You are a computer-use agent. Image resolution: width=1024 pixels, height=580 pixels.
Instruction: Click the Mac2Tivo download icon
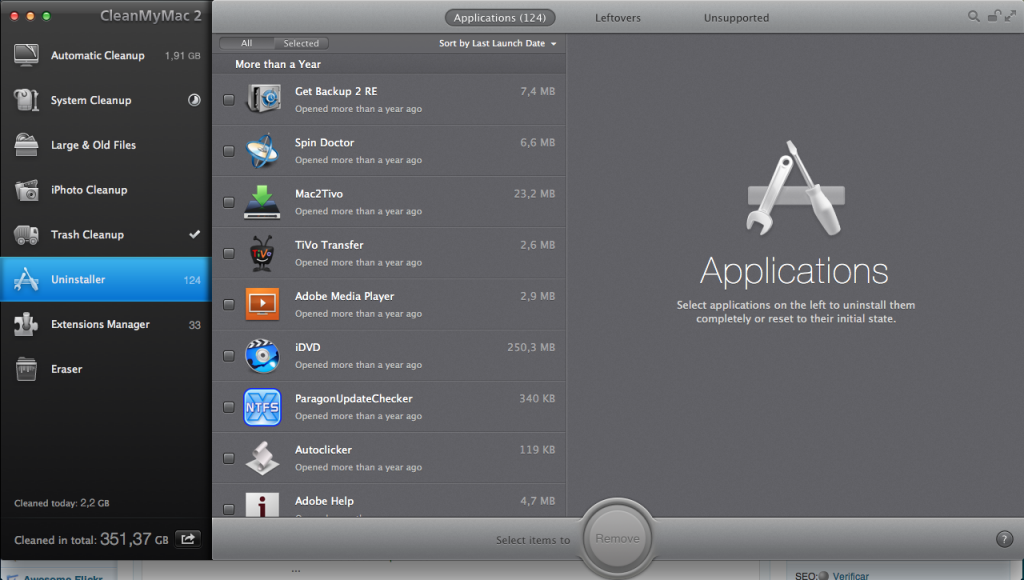pyautogui.click(x=263, y=202)
